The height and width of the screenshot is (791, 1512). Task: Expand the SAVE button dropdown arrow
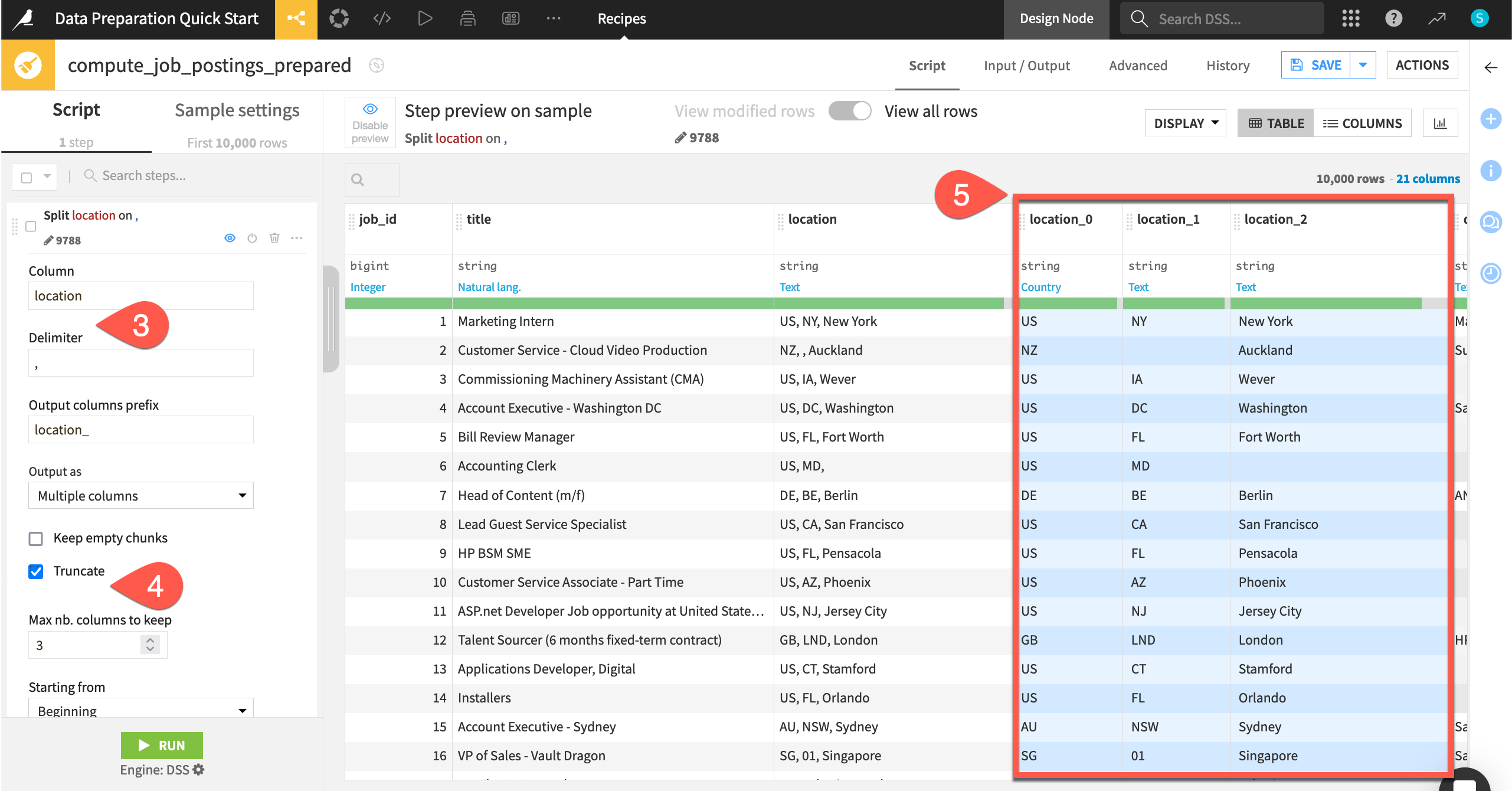pos(1363,65)
